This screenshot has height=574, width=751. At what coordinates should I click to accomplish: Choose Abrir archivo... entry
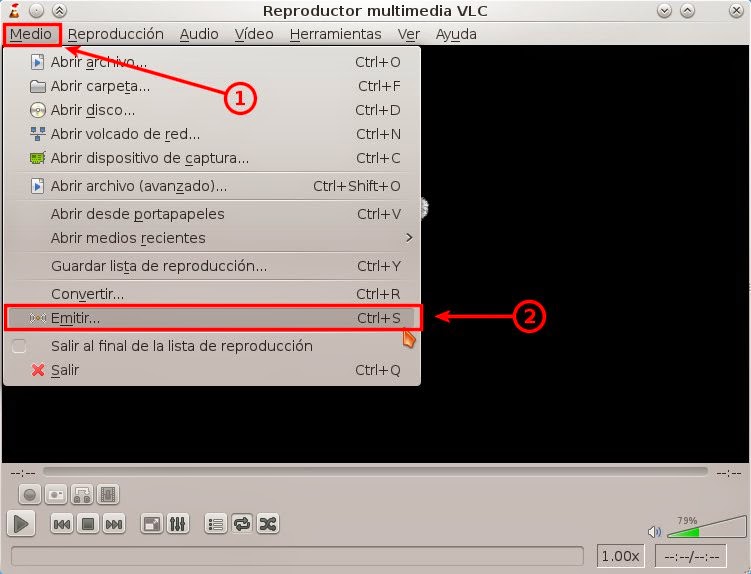click(212, 62)
